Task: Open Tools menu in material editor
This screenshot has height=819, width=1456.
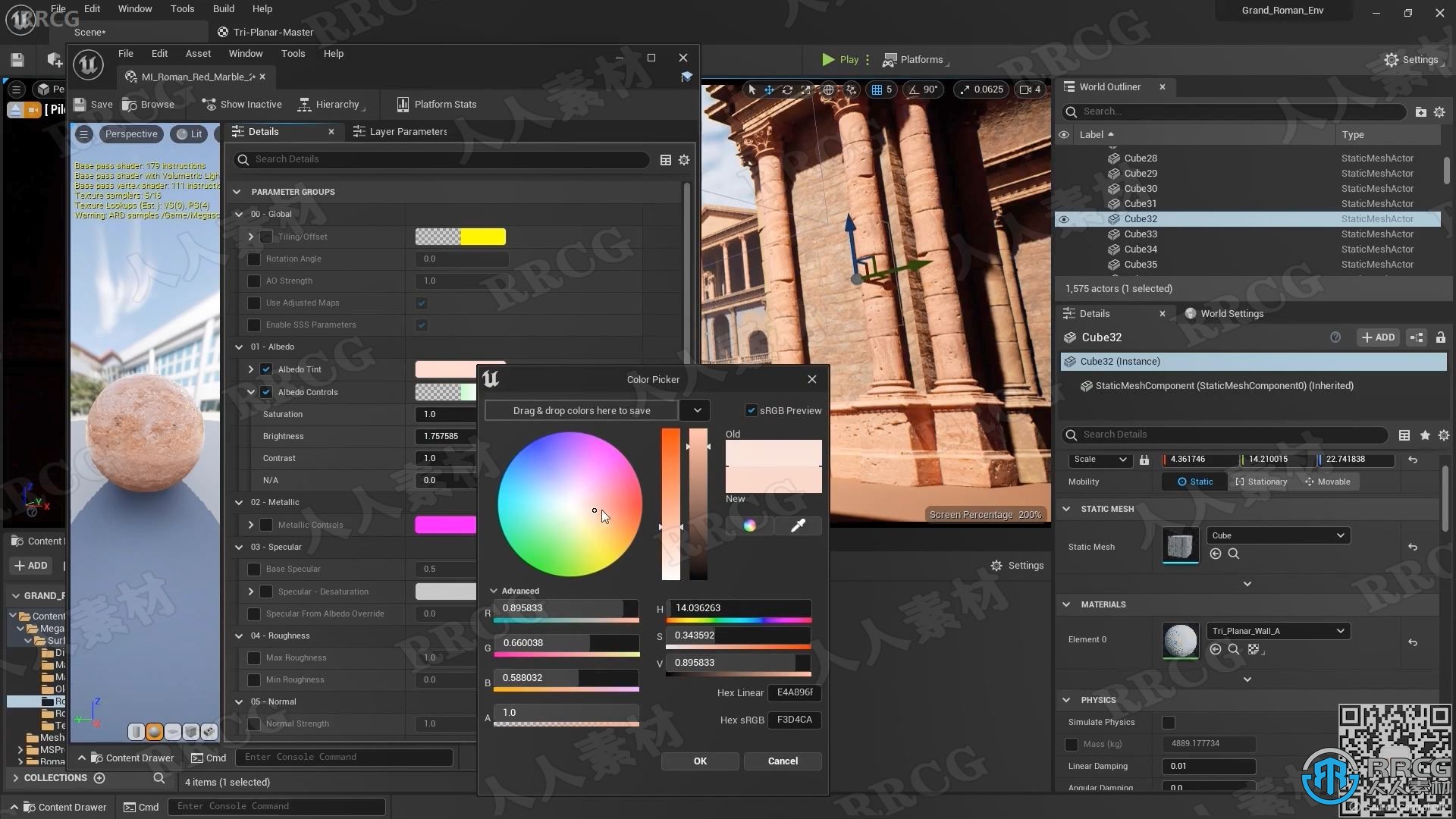Action: [x=293, y=54]
